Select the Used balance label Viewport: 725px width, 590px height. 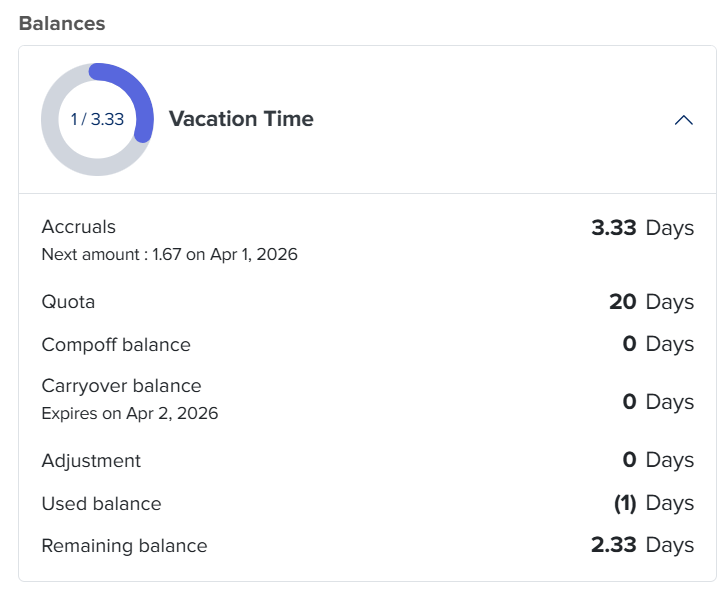(x=101, y=504)
